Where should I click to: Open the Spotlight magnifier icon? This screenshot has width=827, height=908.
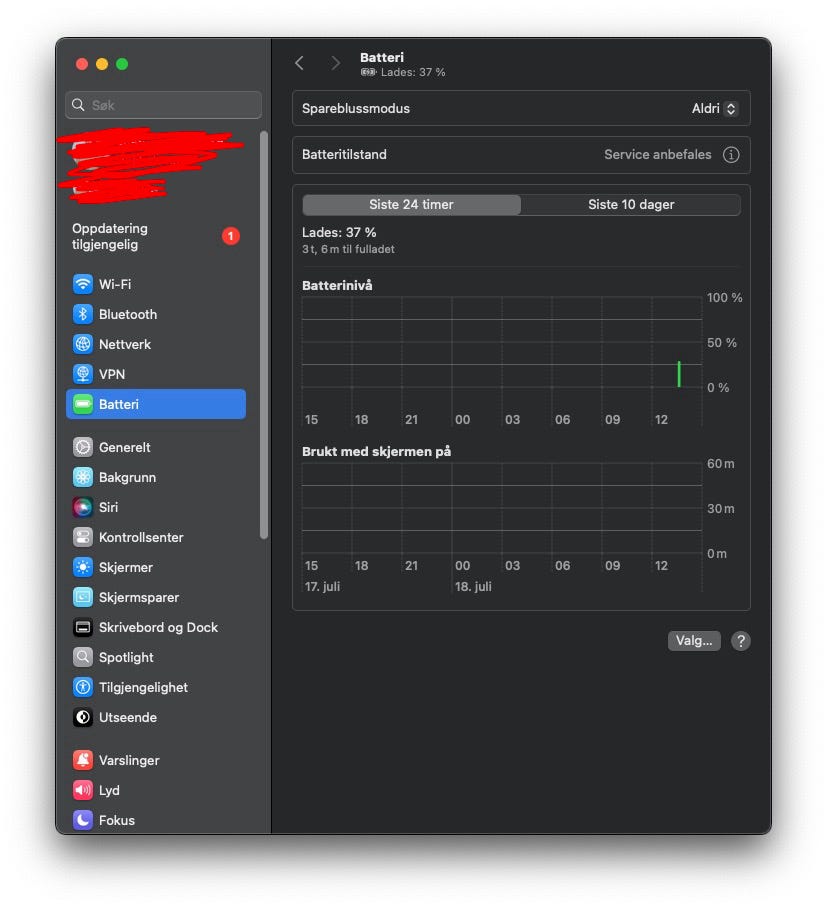[83, 657]
